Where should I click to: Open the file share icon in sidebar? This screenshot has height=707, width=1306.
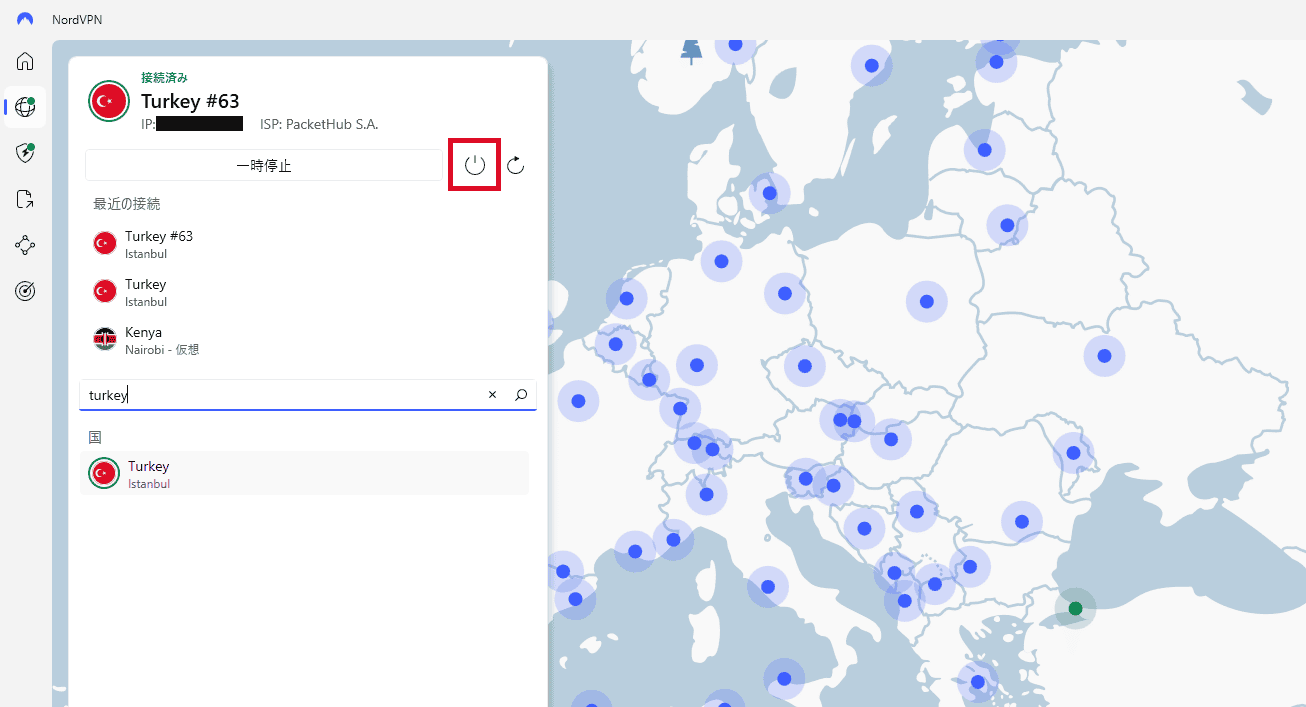[25, 199]
